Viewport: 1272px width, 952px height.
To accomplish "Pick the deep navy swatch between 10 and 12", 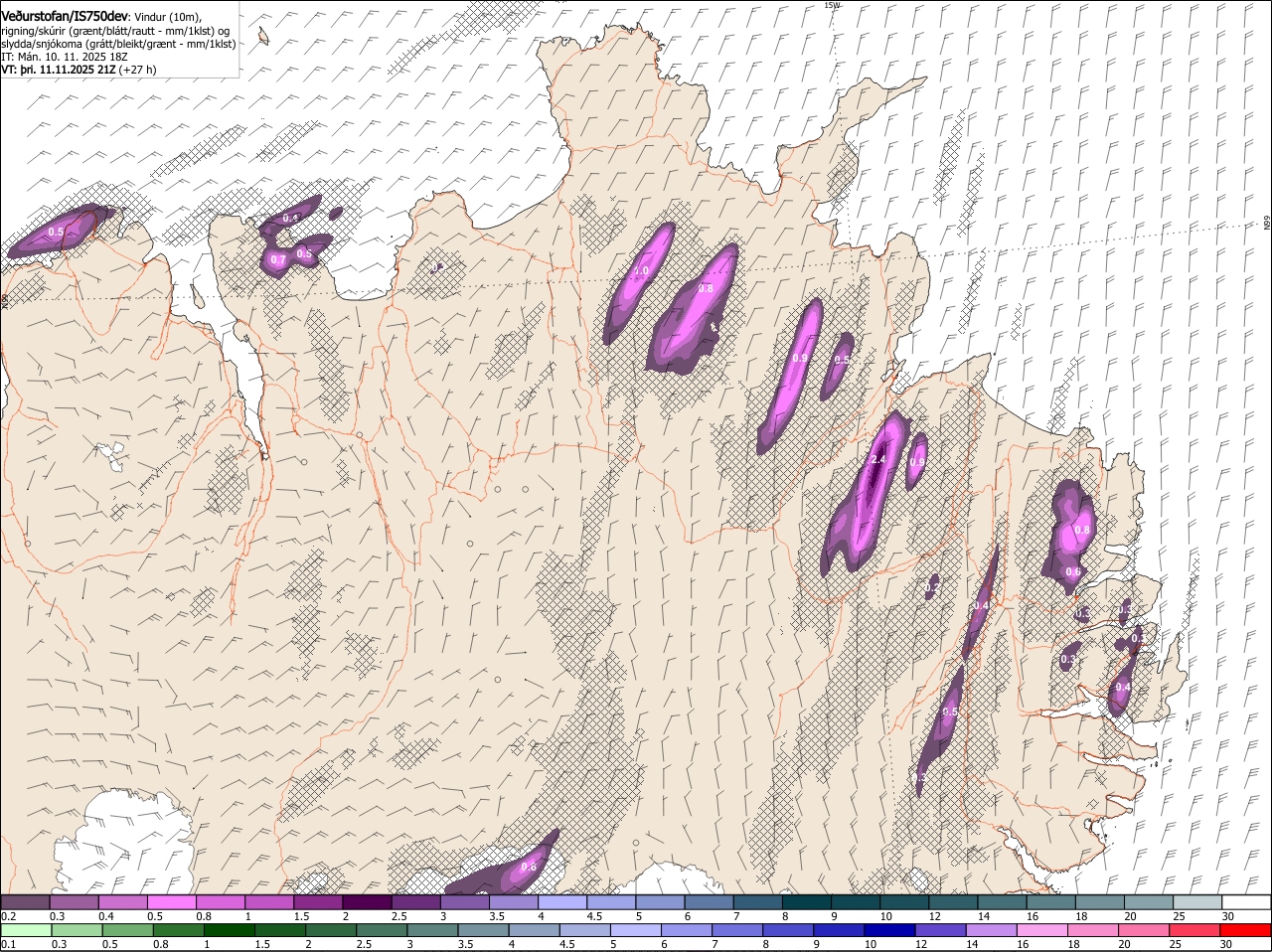I will pos(888,930).
